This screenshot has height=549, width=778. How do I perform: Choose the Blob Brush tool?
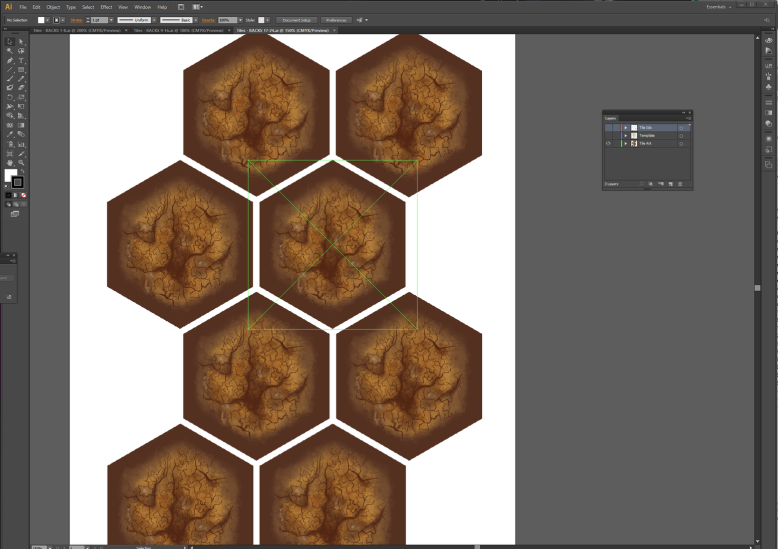click(9, 88)
